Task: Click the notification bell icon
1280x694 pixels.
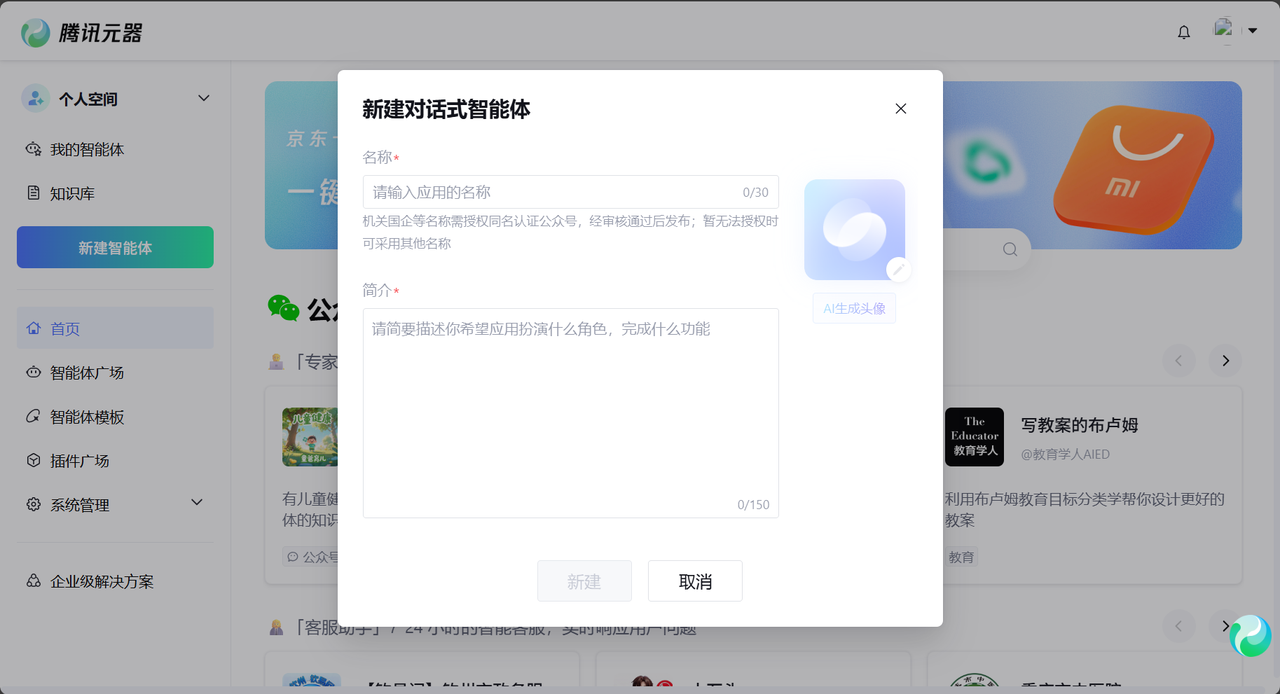Action: click(1184, 32)
